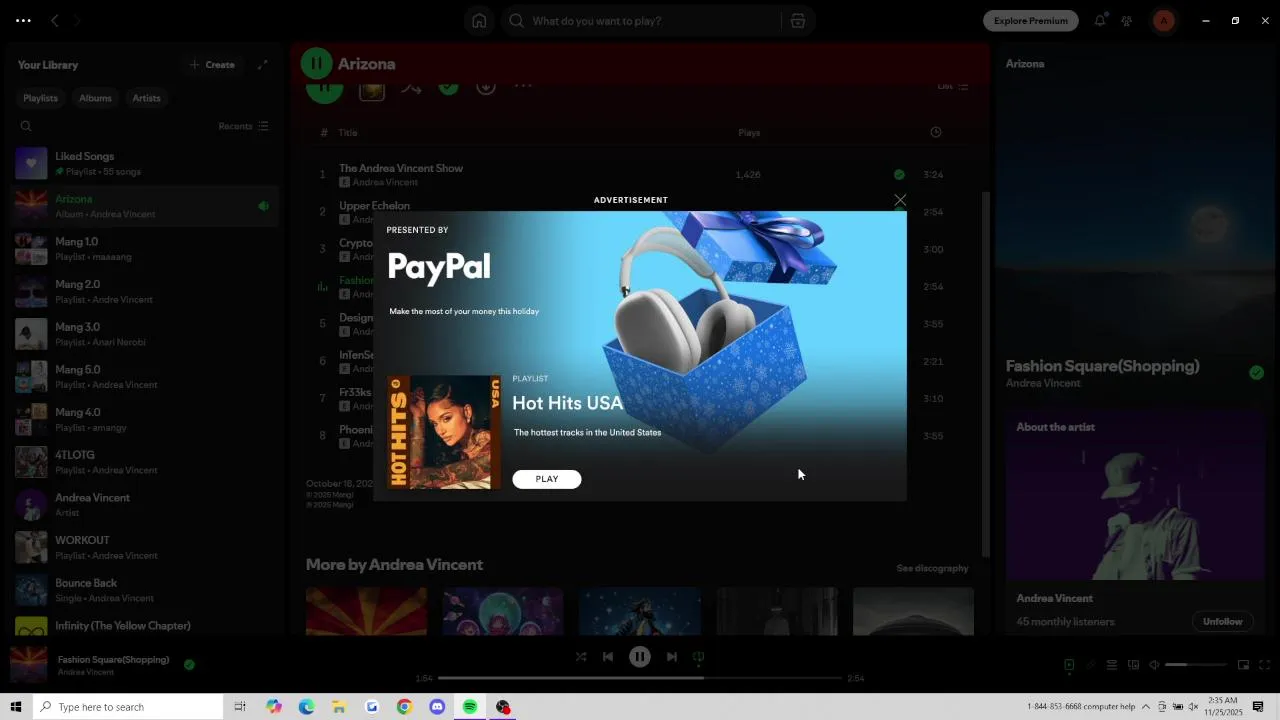1280x720 pixels.
Task: Toggle the saved check next to Fashion Square(Shopping)
Action: point(1256,372)
